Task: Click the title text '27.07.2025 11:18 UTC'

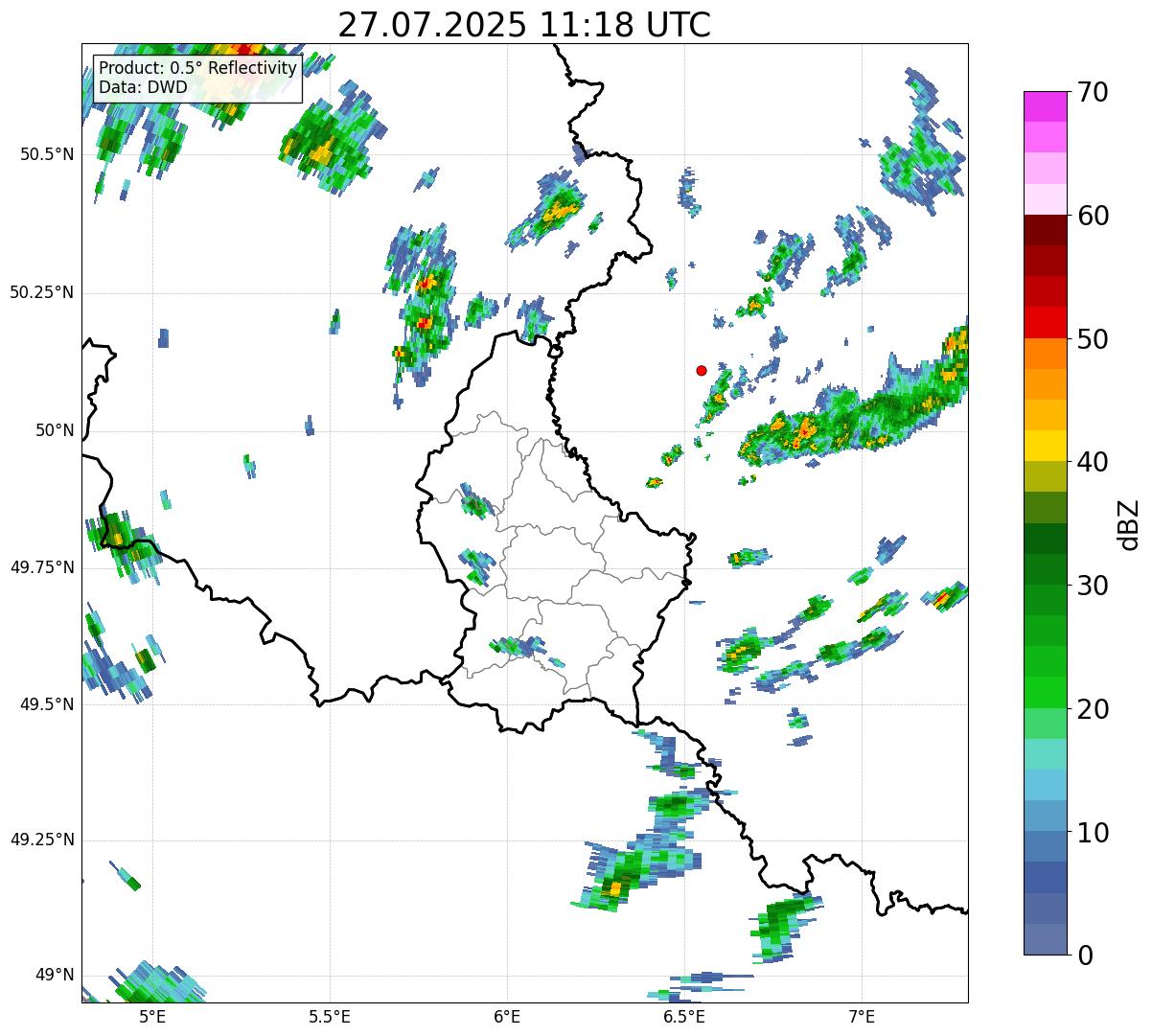Action: [524, 25]
